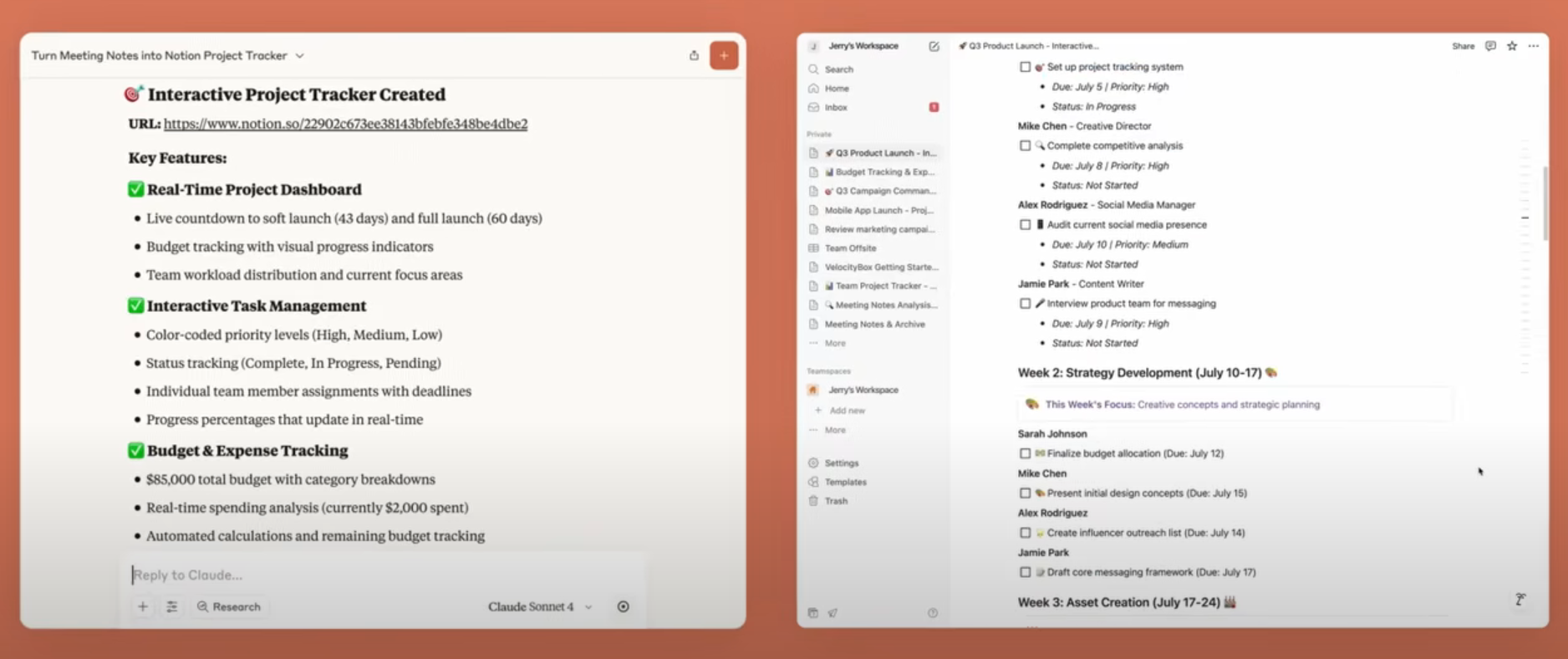Image resolution: width=1568 pixels, height=659 pixels.
Task: Check Draft core messaging framework task
Action: (x=1025, y=572)
